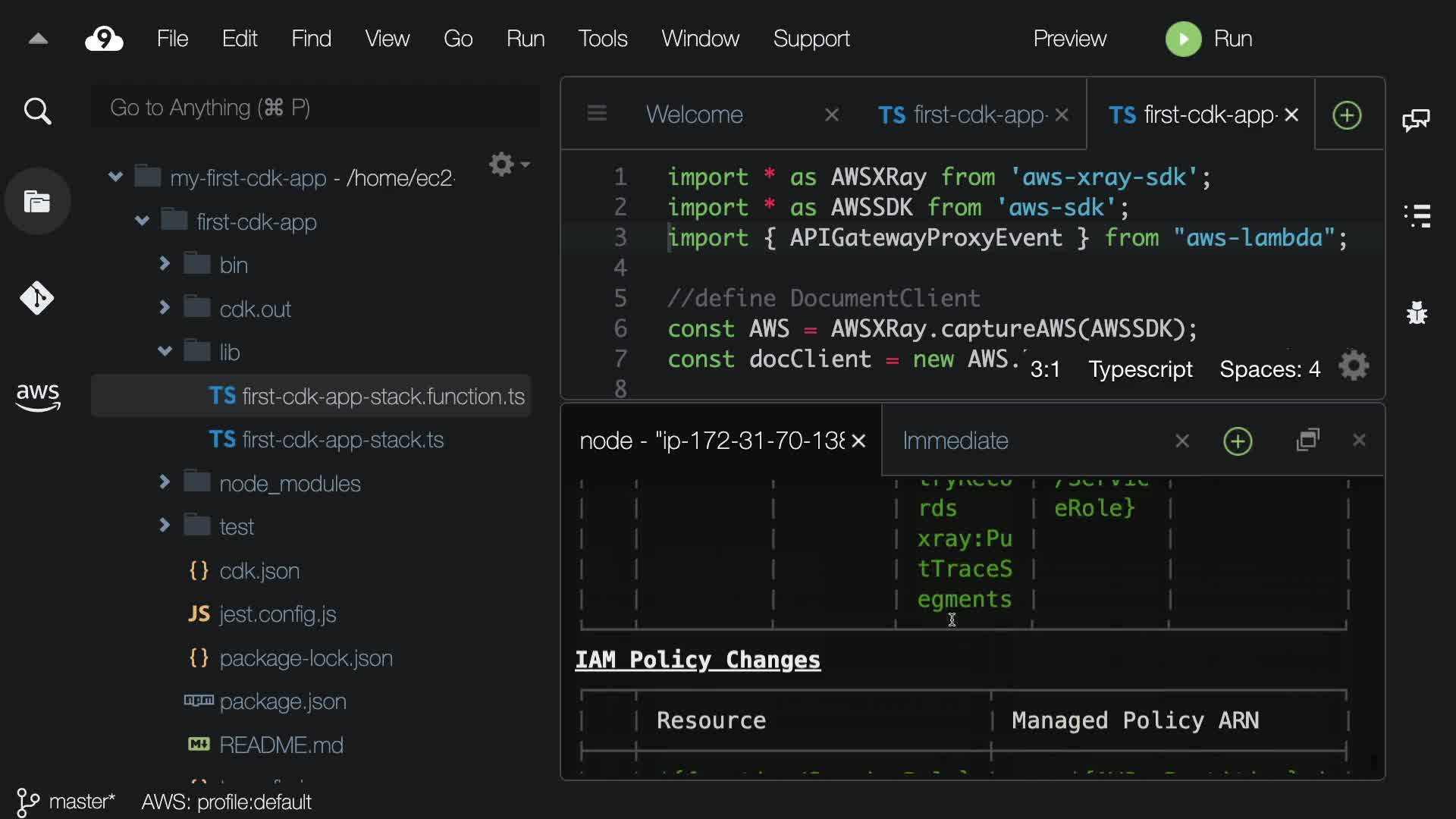Open the Environment file tree panel icon
1456x819 pixels.
[37, 202]
